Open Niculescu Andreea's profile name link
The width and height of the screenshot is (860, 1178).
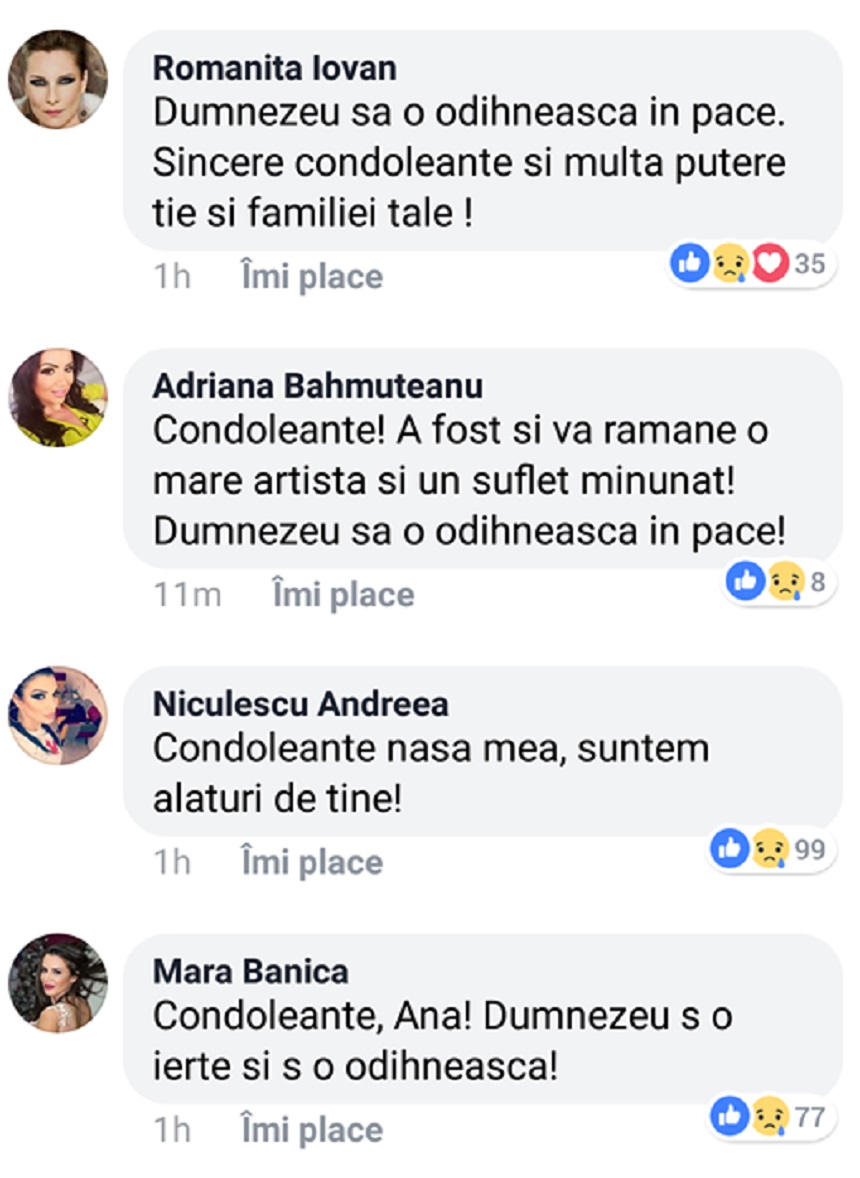[300, 704]
